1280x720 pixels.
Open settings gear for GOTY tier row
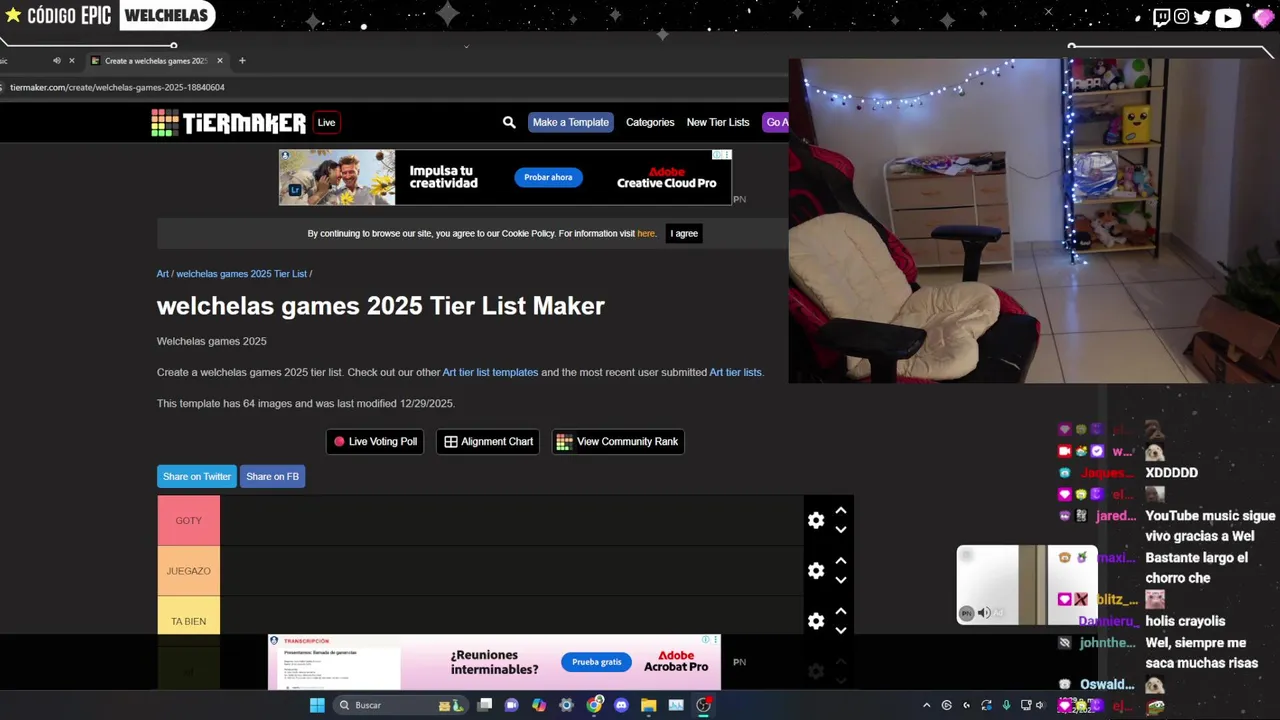point(816,520)
